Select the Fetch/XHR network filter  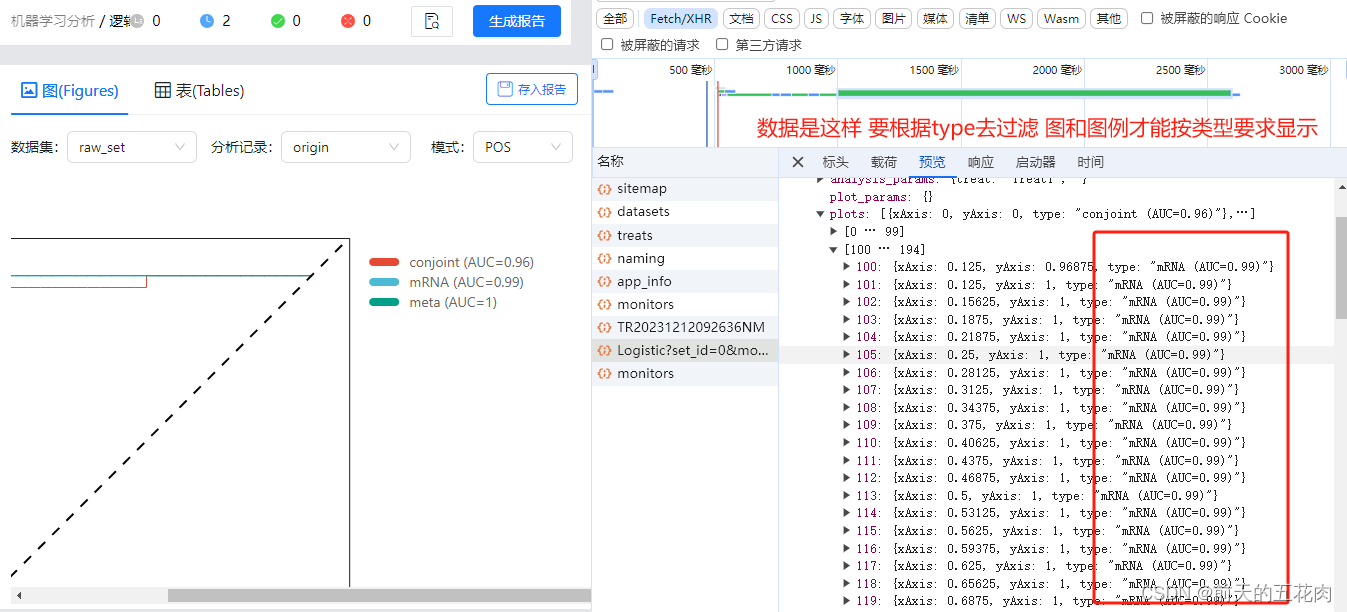point(680,18)
